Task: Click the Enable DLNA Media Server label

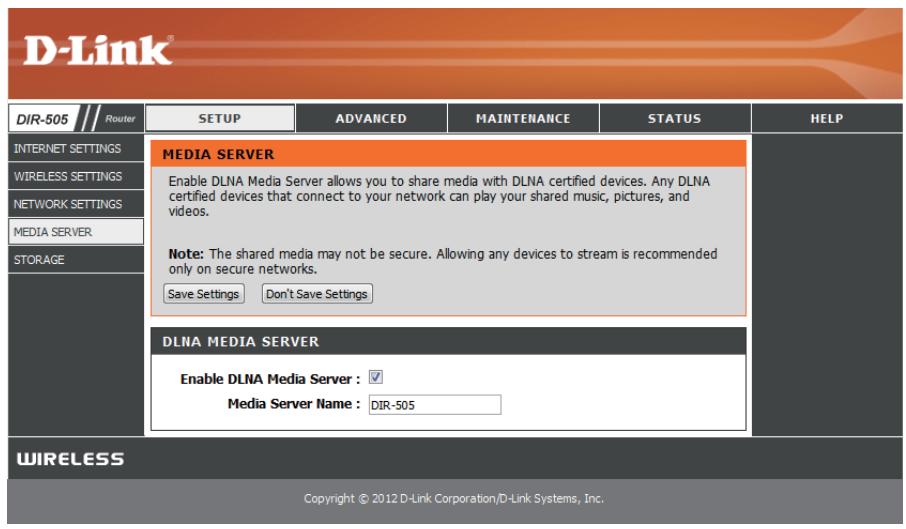Action: pyautogui.click(x=270, y=379)
